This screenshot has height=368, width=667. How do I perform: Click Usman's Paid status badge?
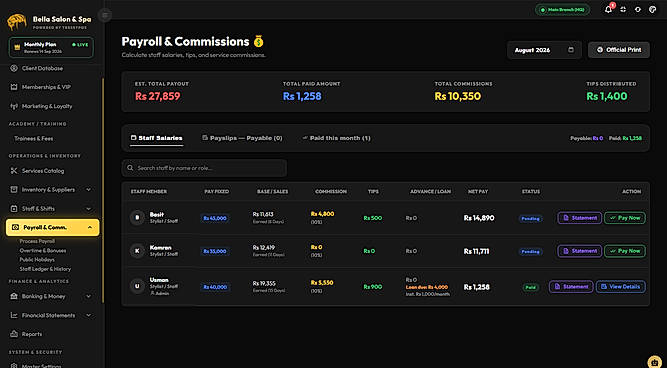coord(530,288)
